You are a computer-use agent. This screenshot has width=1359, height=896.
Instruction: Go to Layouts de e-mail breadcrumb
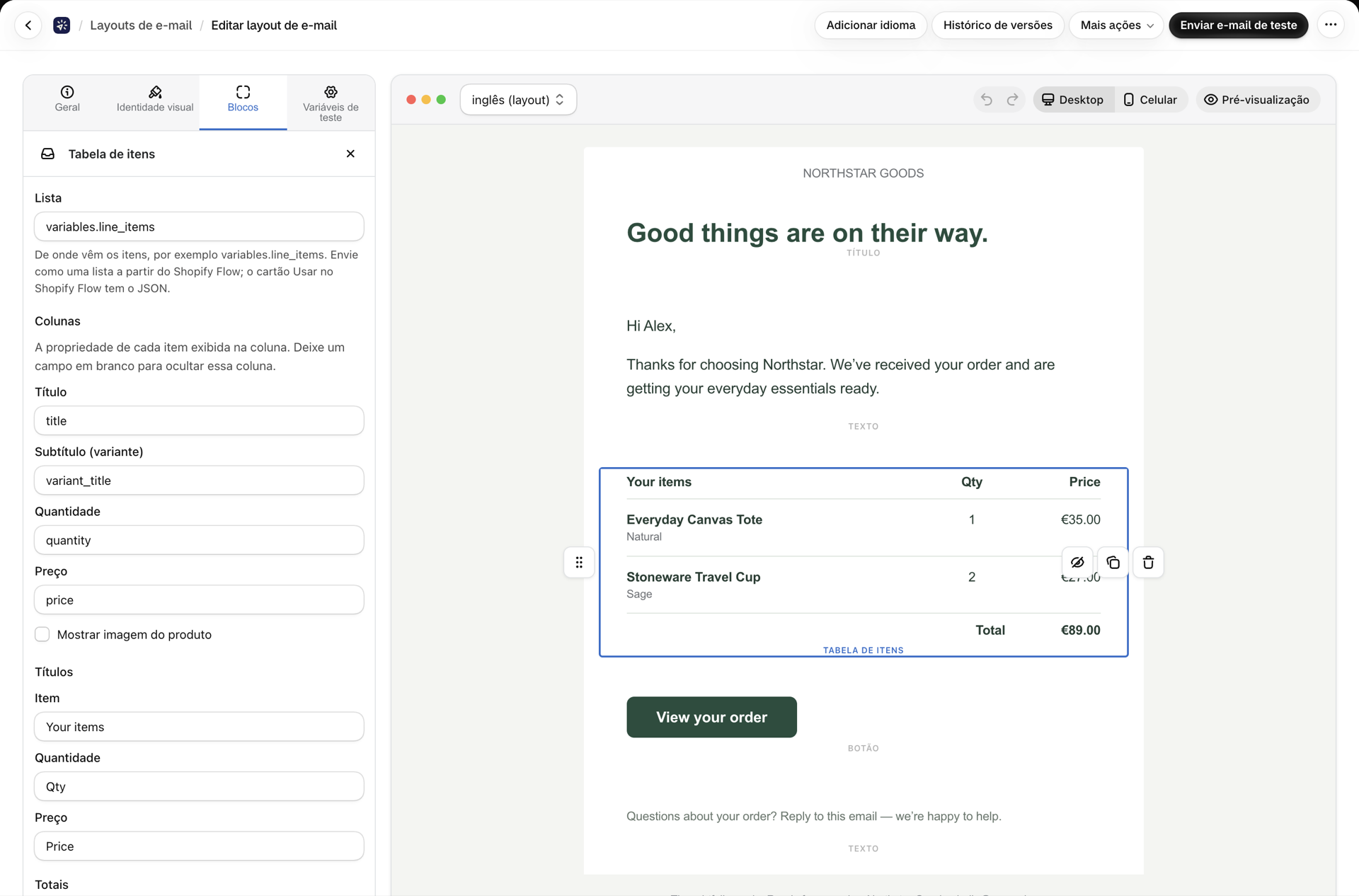(141, 25)
